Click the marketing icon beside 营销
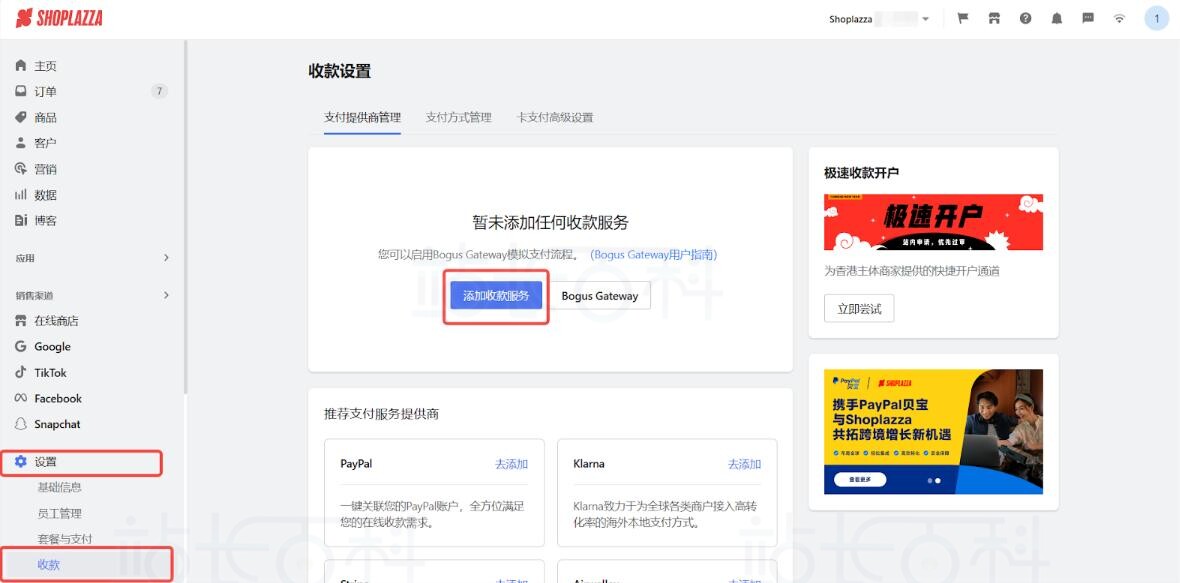This screenshot has height=583, width=1180. [21, 169]
